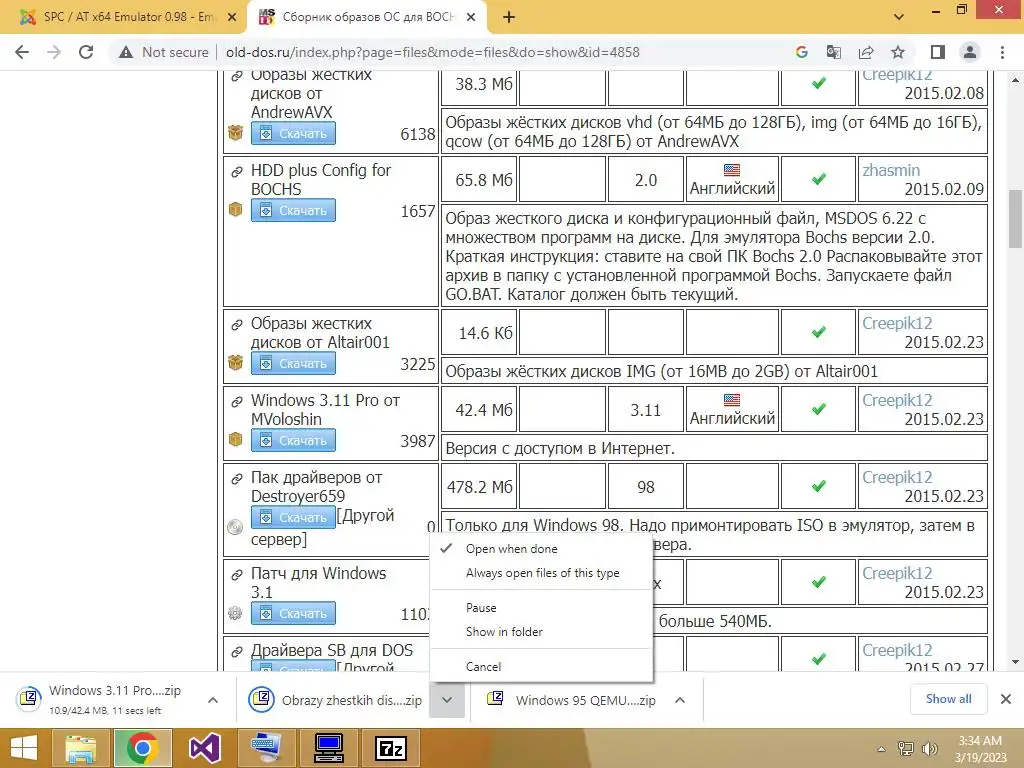The width and height of the screenshot is (1024, 768).
Task: Reload the current page
Action: click(86, 52)
